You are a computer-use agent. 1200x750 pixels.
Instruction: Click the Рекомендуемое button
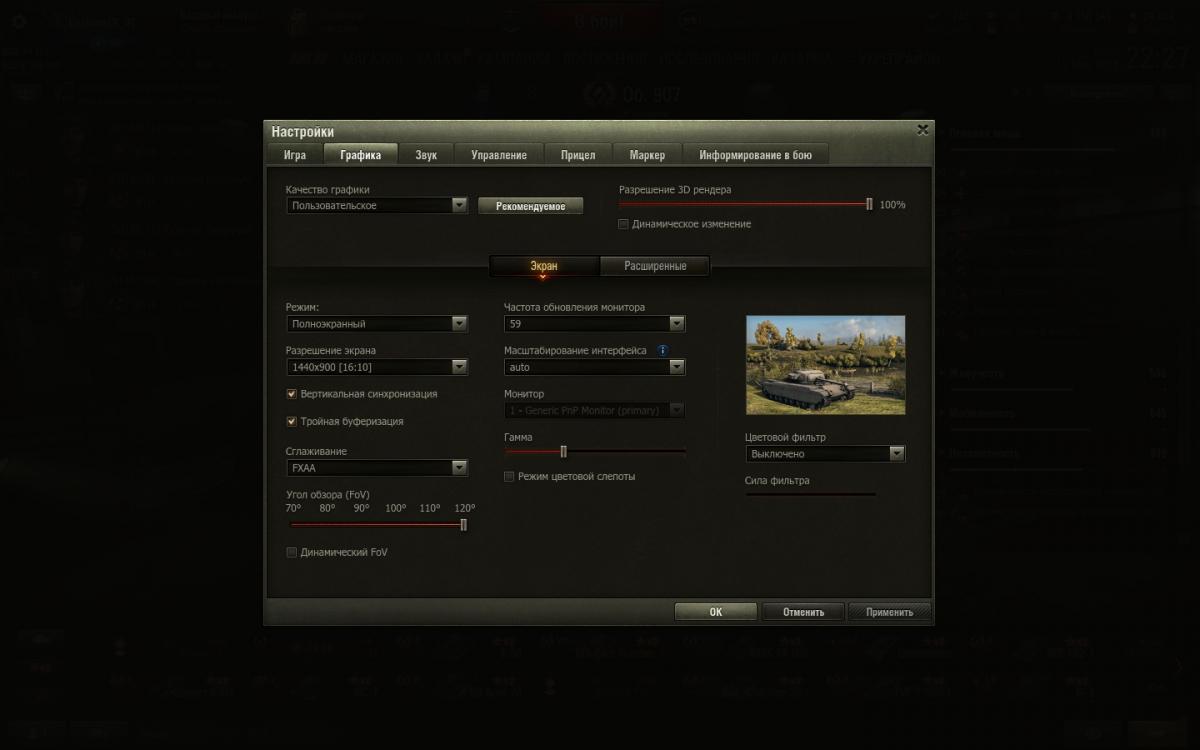click(530, 206)
